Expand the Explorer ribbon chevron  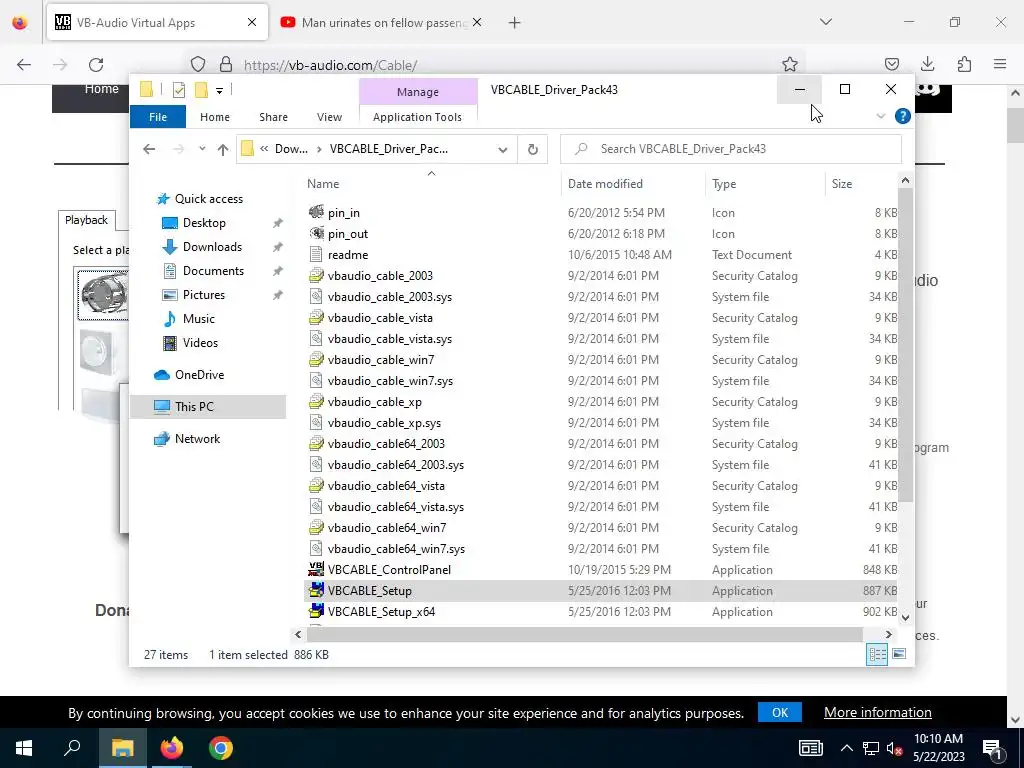coord(880,116)
